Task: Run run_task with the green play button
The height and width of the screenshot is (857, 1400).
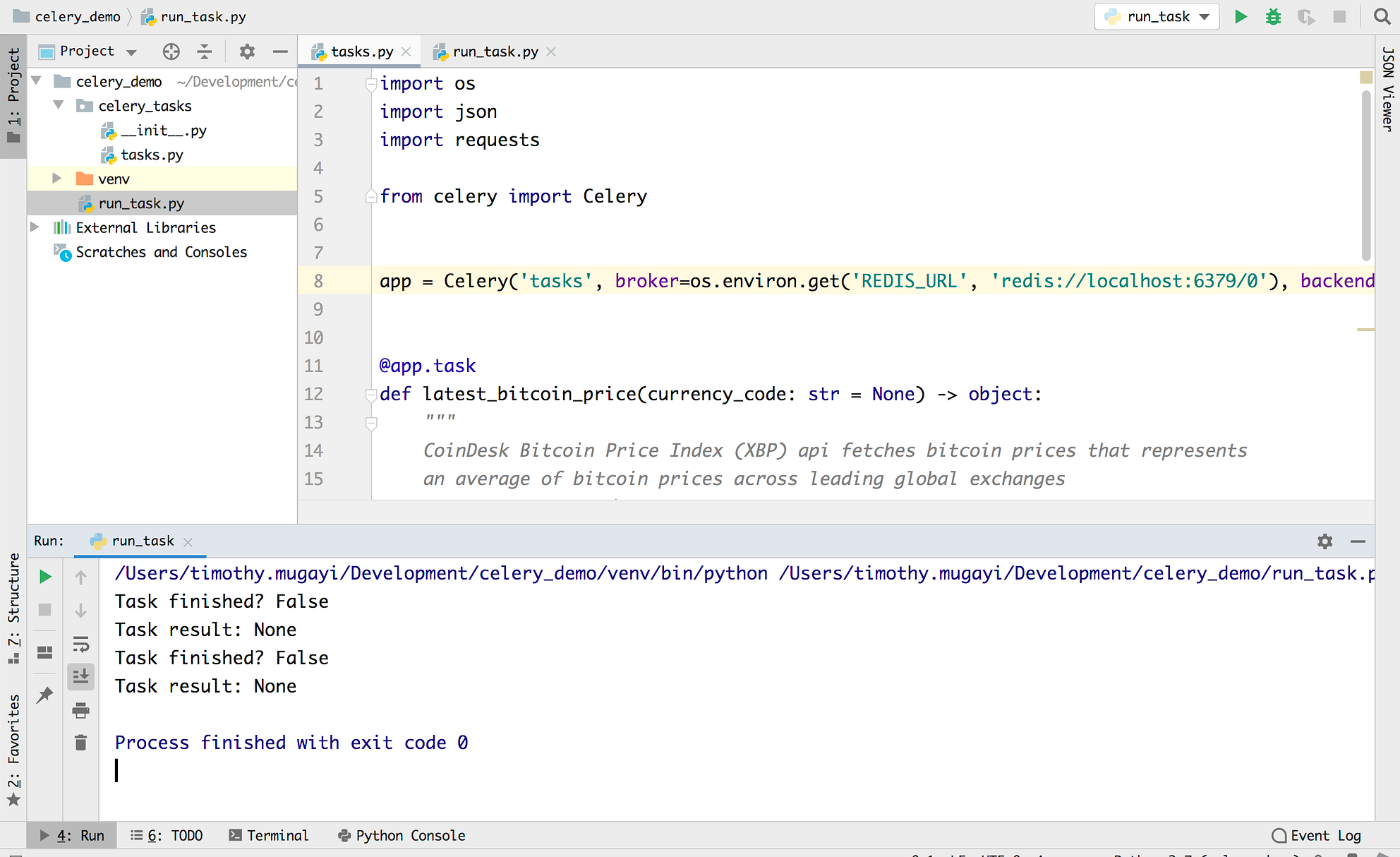Action: (x=1241, y=16)
